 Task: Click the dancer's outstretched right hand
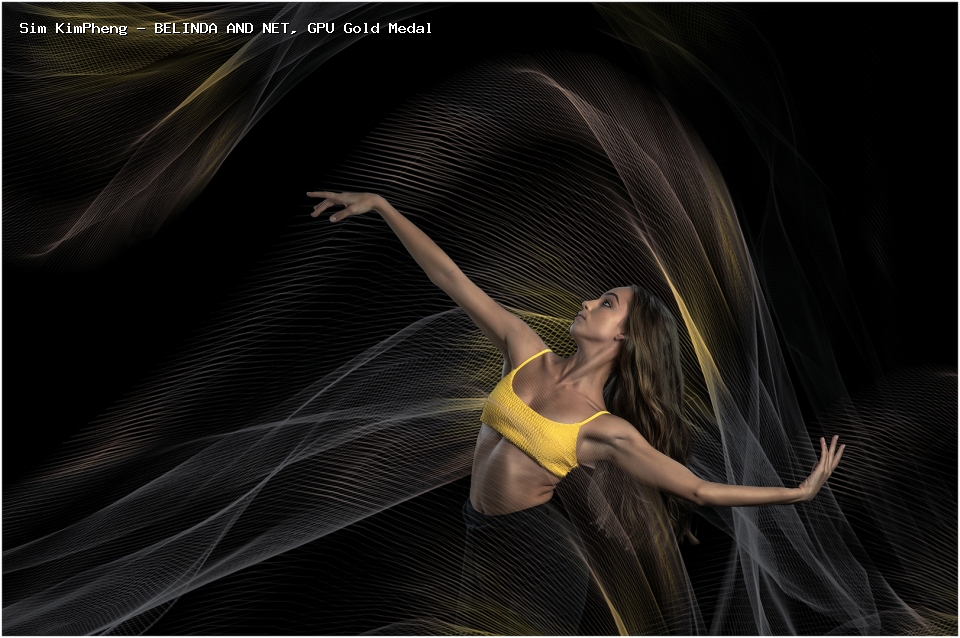pyautogui.click(x=823, y=467)
